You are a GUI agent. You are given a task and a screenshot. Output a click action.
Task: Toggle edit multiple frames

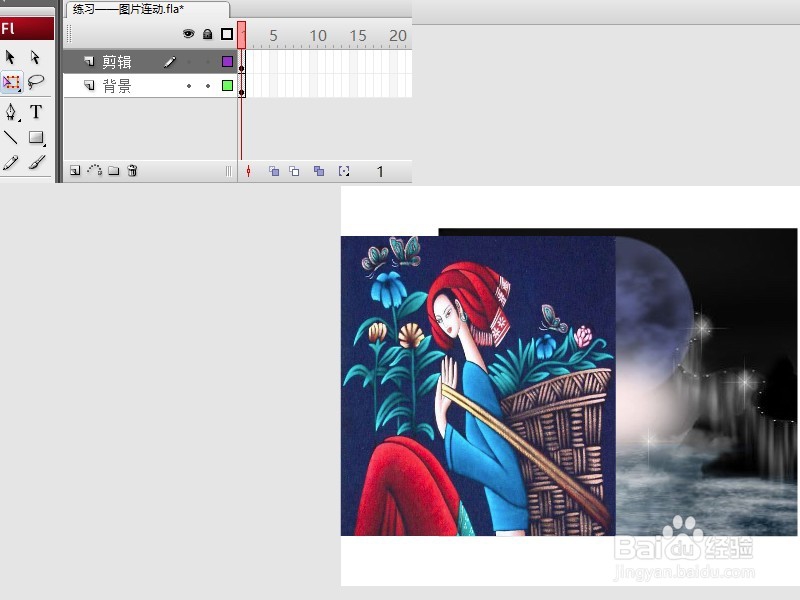click(x=319, y=171)
